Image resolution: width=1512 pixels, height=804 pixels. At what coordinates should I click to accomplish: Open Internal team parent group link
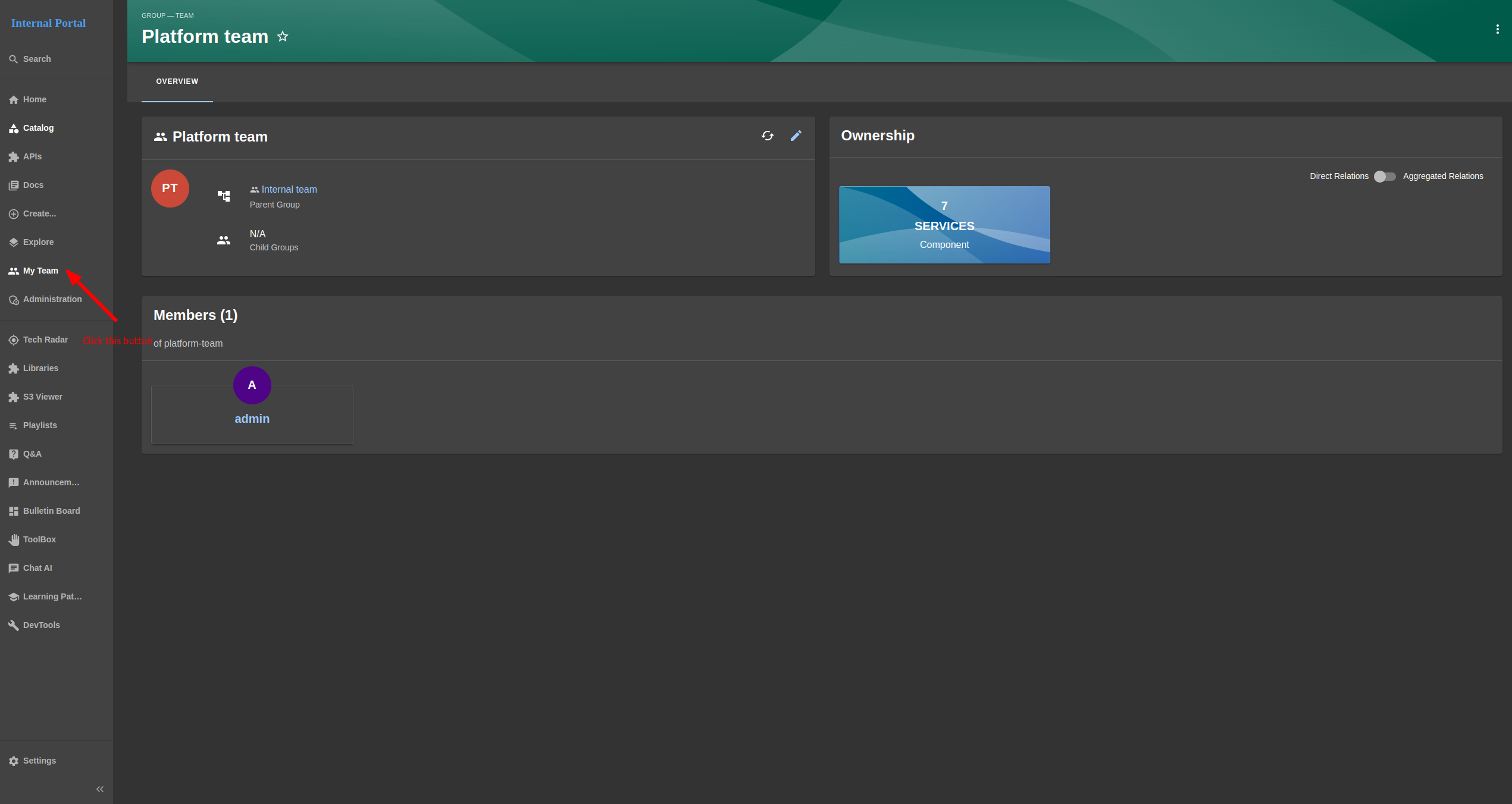(x=289, y=190)
